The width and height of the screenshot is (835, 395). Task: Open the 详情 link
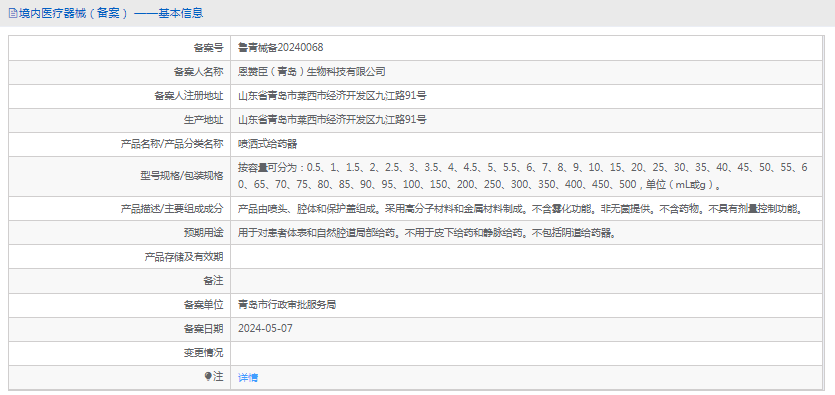coord(248,378)
